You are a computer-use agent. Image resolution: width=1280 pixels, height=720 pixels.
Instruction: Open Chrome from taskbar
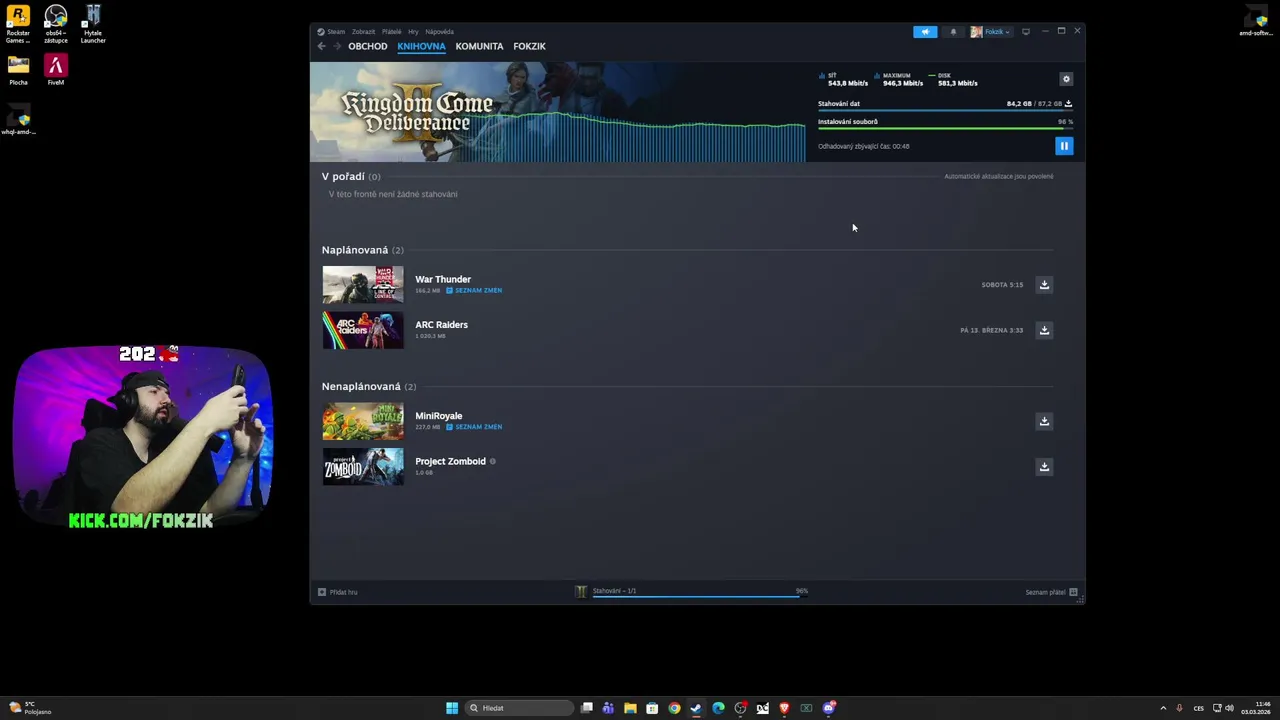click(674, 708)
